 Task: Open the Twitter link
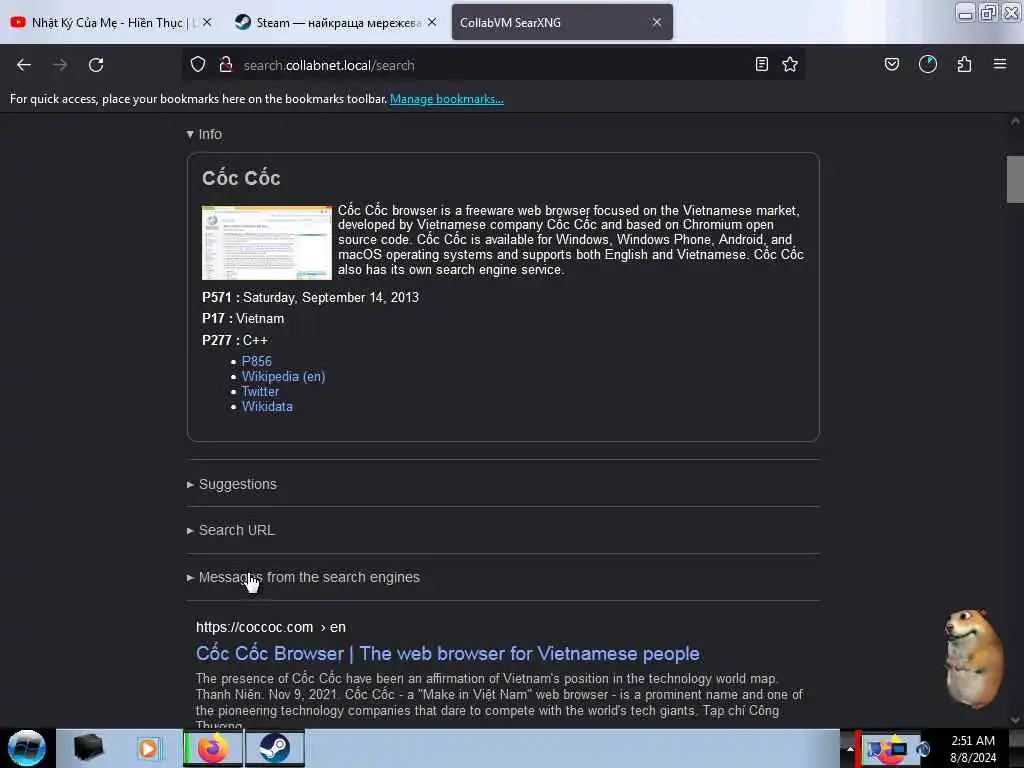[260, 391]
